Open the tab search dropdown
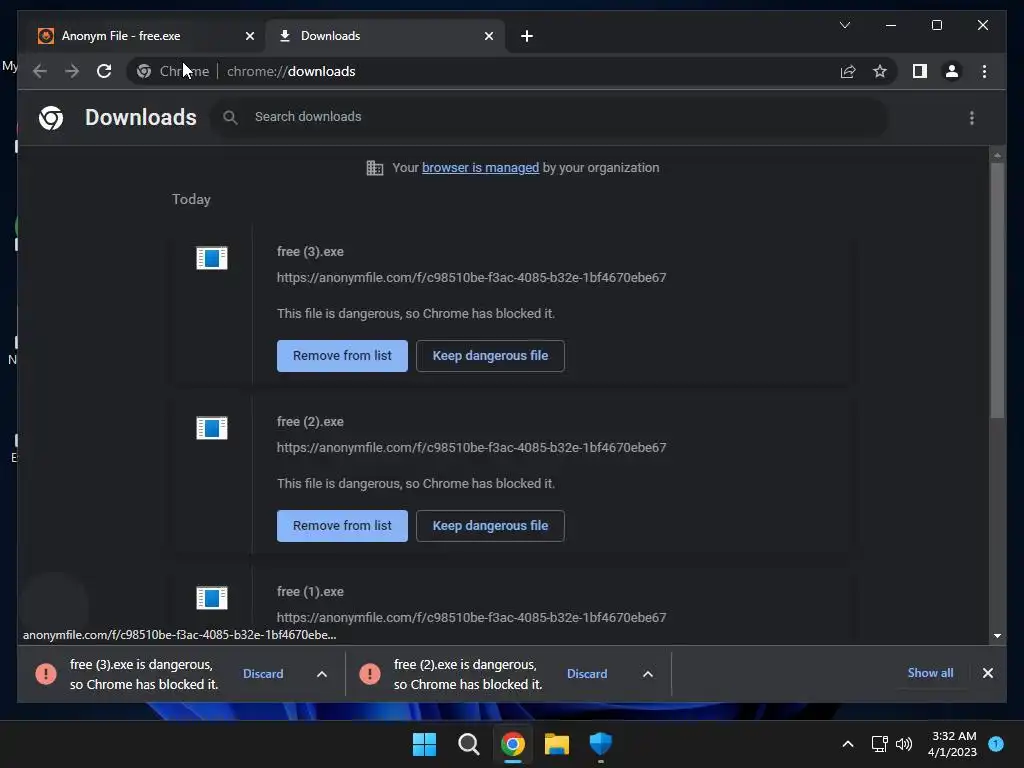 tap(844, 25)
